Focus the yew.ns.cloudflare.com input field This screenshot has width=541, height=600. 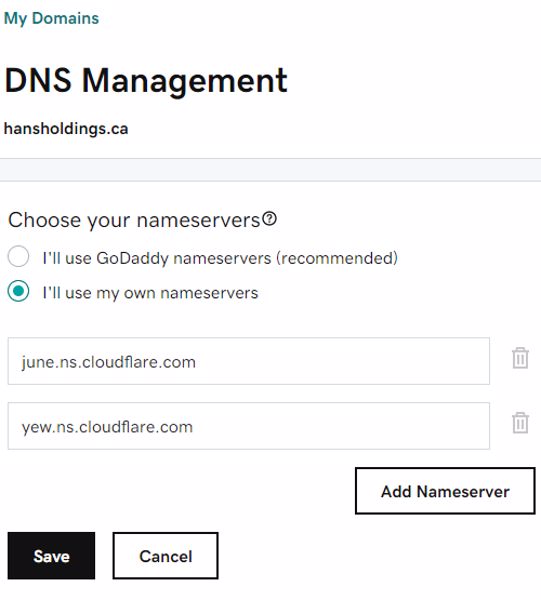point(249,426)
